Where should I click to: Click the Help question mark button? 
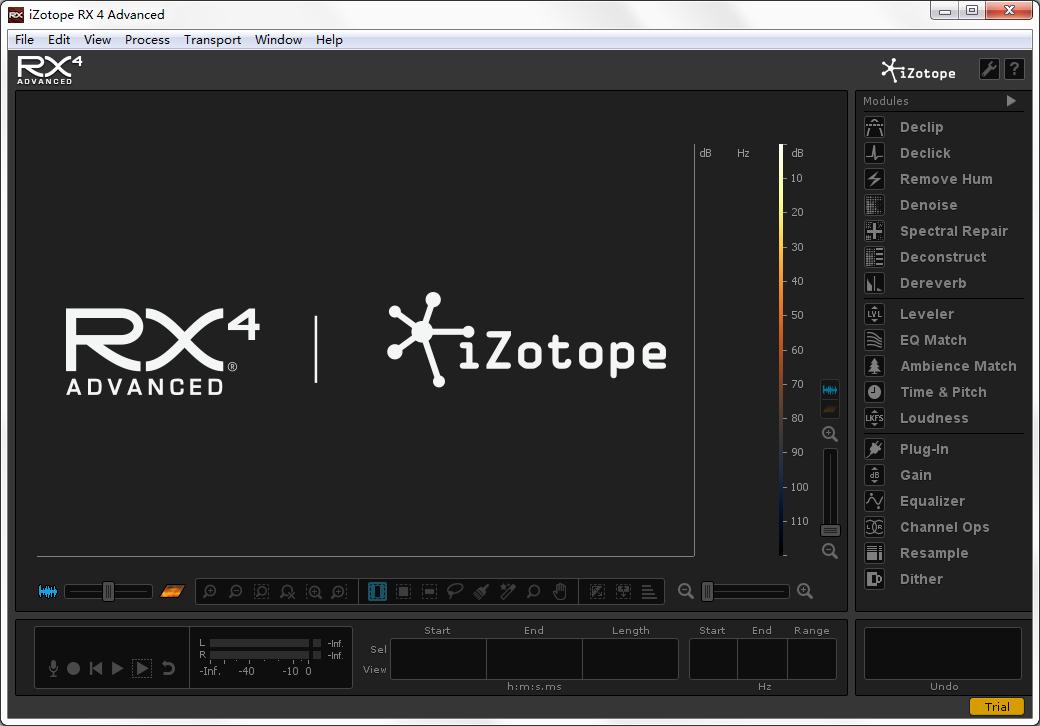(x=1014, y=69)
